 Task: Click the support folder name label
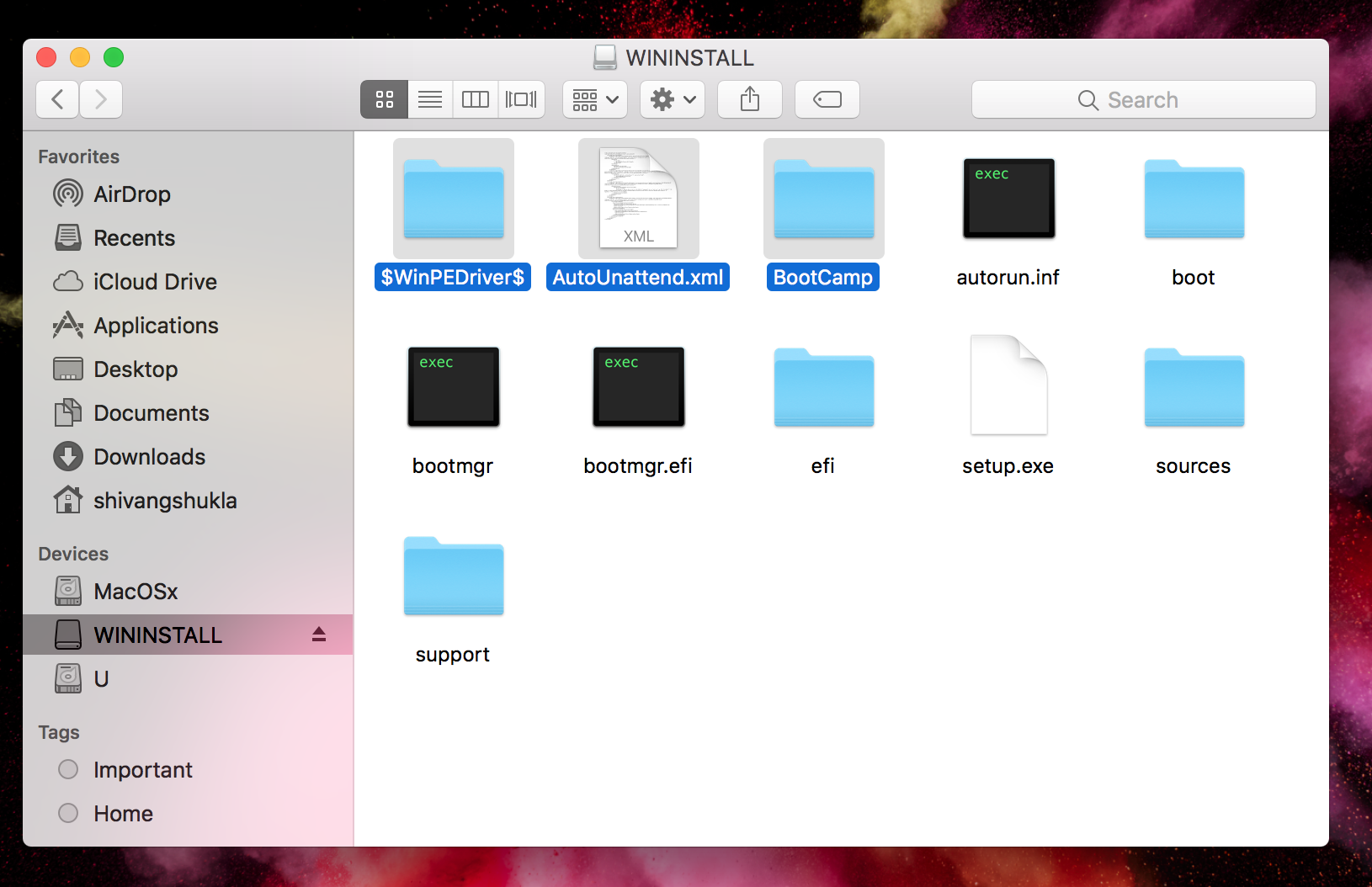tap(453, 654)
